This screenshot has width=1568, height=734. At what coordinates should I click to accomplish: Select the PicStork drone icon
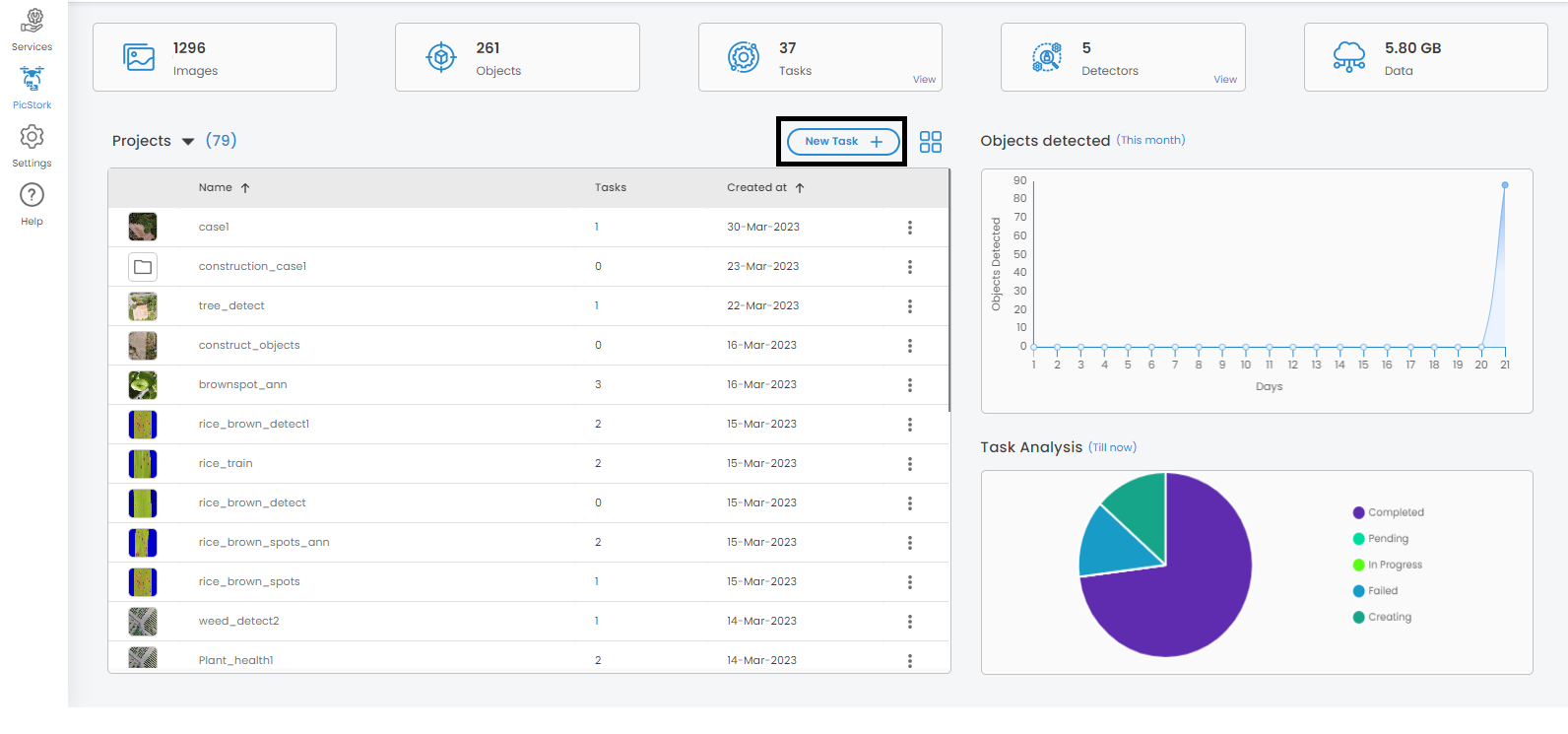pyautogui.click(x=32, y=79)
